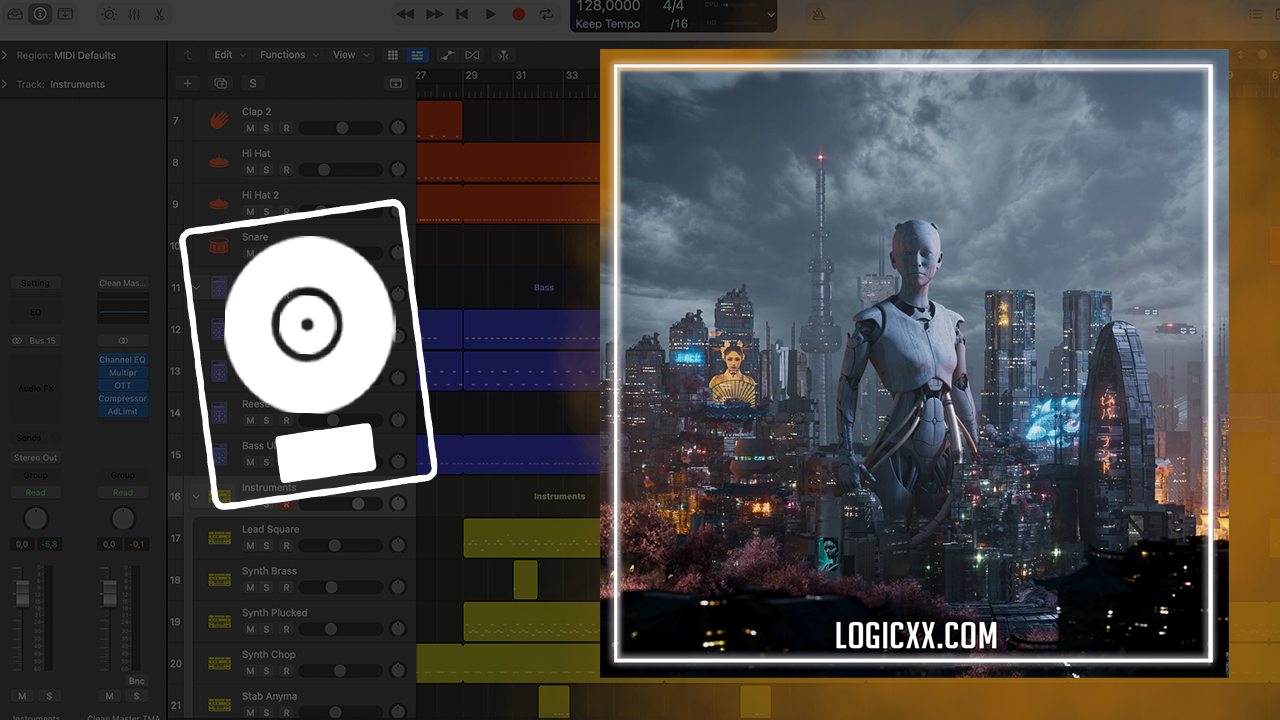Click the Bnc bounce button
1280x720 pixels.
tap(136, 681)
